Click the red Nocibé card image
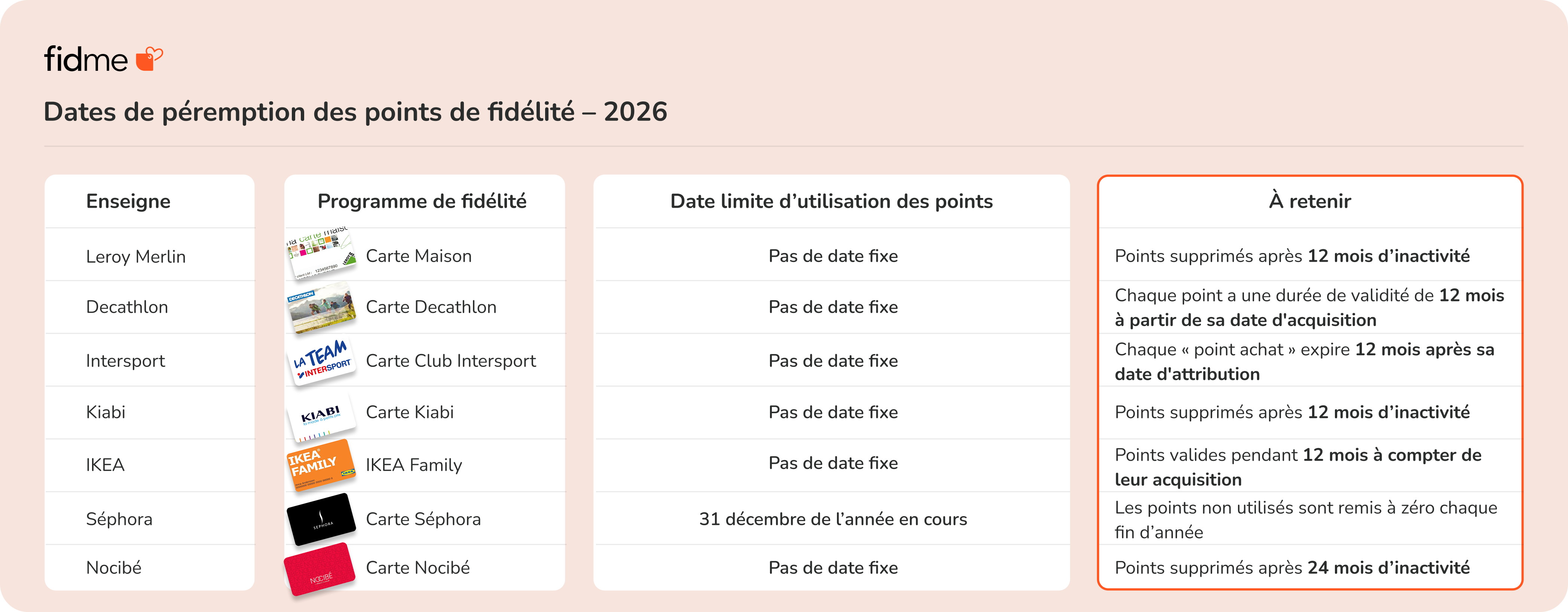This screenshot has height=612, width=1568. 320,569
